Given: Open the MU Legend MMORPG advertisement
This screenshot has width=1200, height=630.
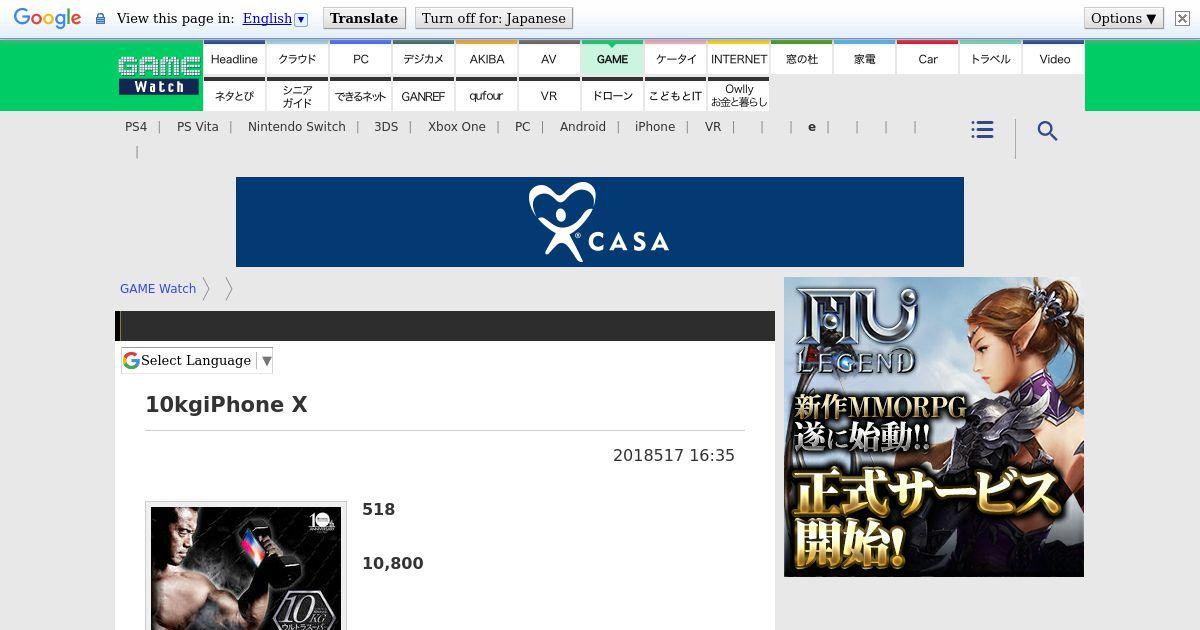Looking at the screenshot, I should click(934, 427).
